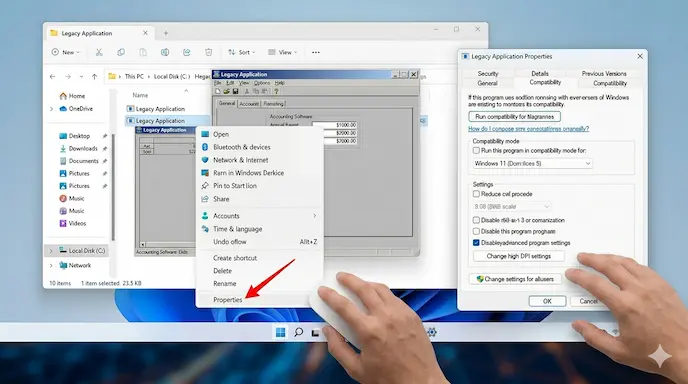Viewport: 688px width, 384px height.
Task: Open the New dropdown in Explorer toolbar
Action: click(66, 52)
